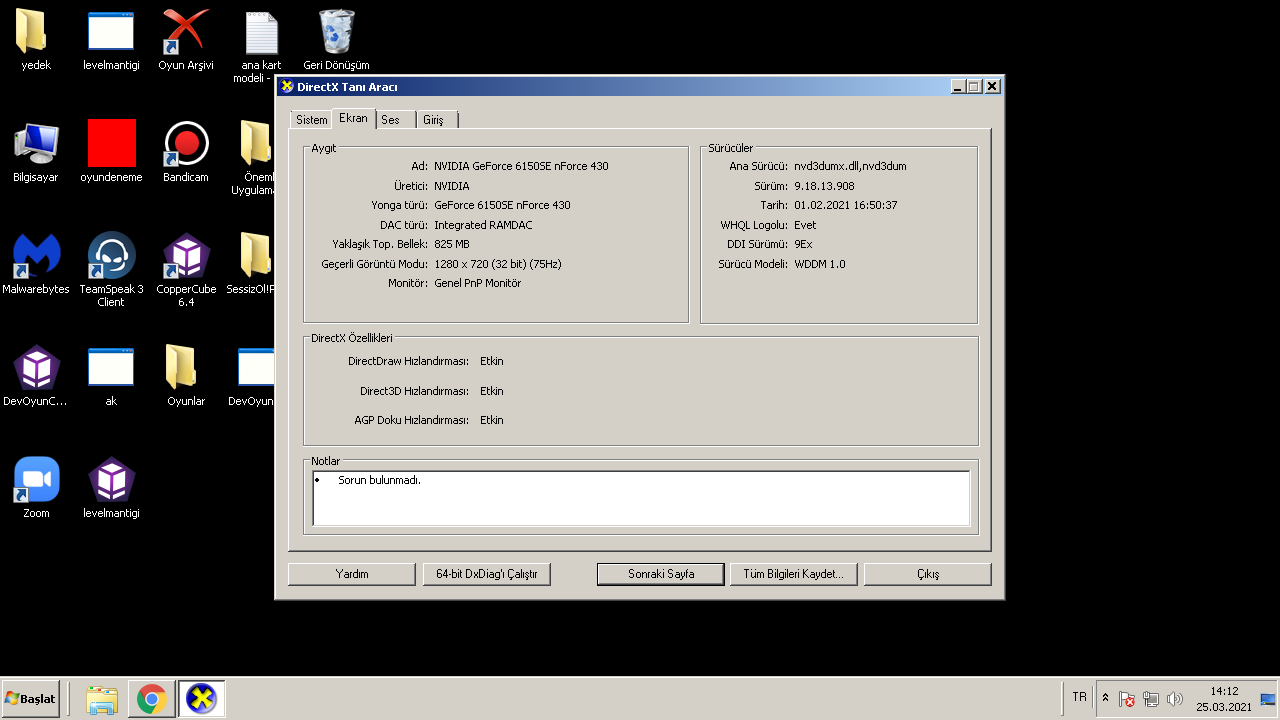
Task: Select the Ekran tab
Action: 353,118
